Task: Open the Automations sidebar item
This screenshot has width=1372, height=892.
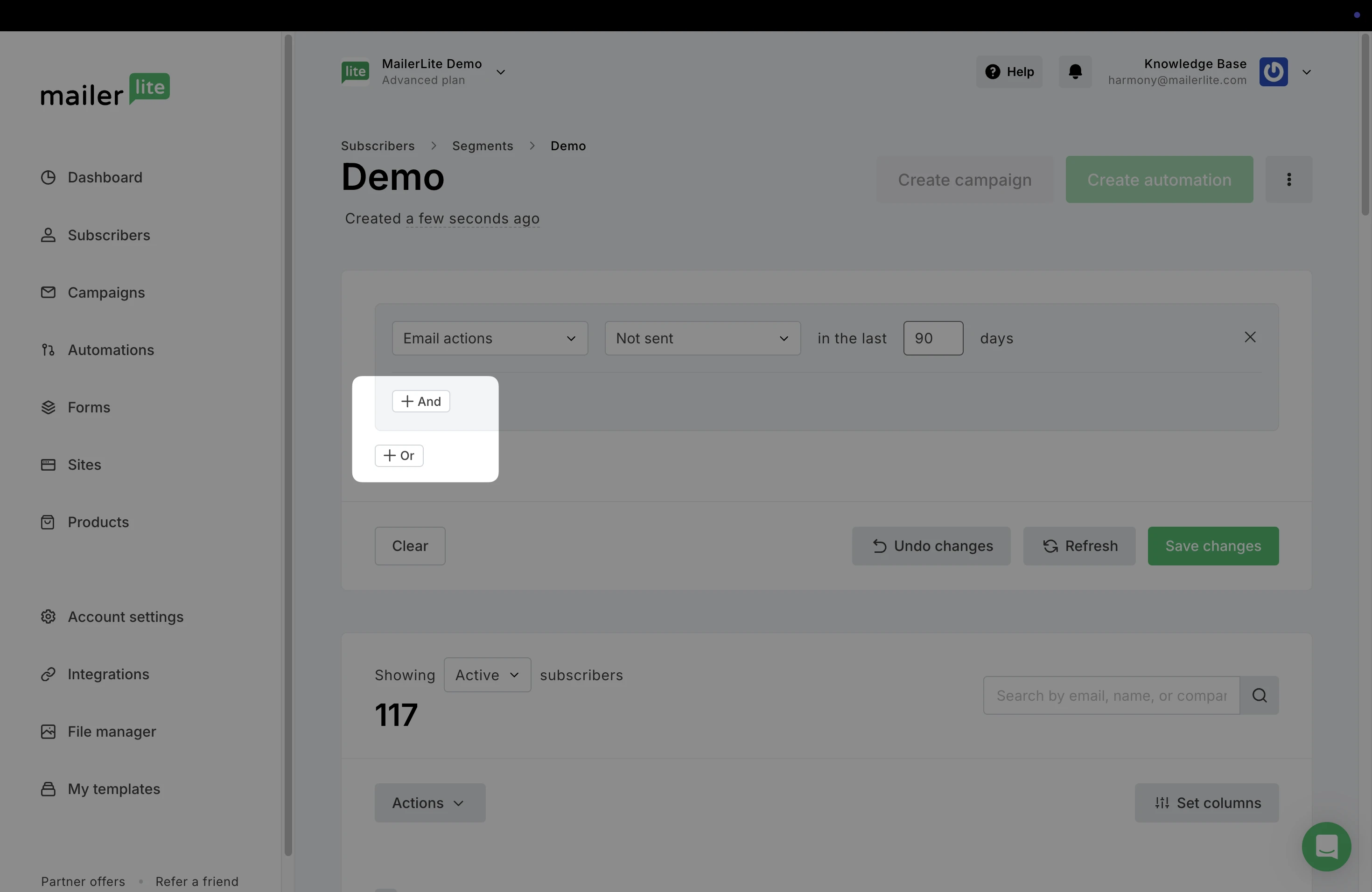Action: click(x=110, y=350)
